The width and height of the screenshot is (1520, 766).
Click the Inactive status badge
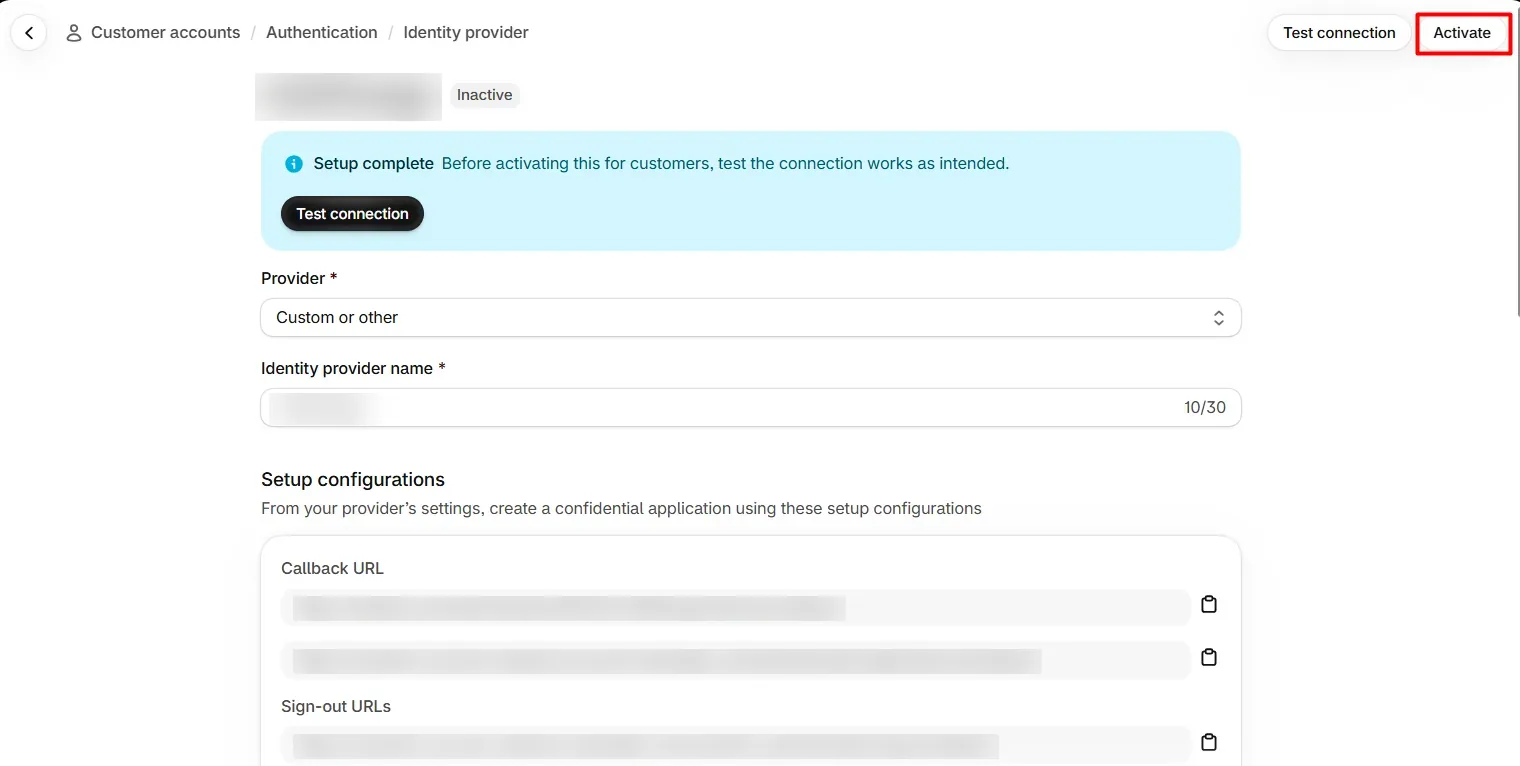pos(485,95)
